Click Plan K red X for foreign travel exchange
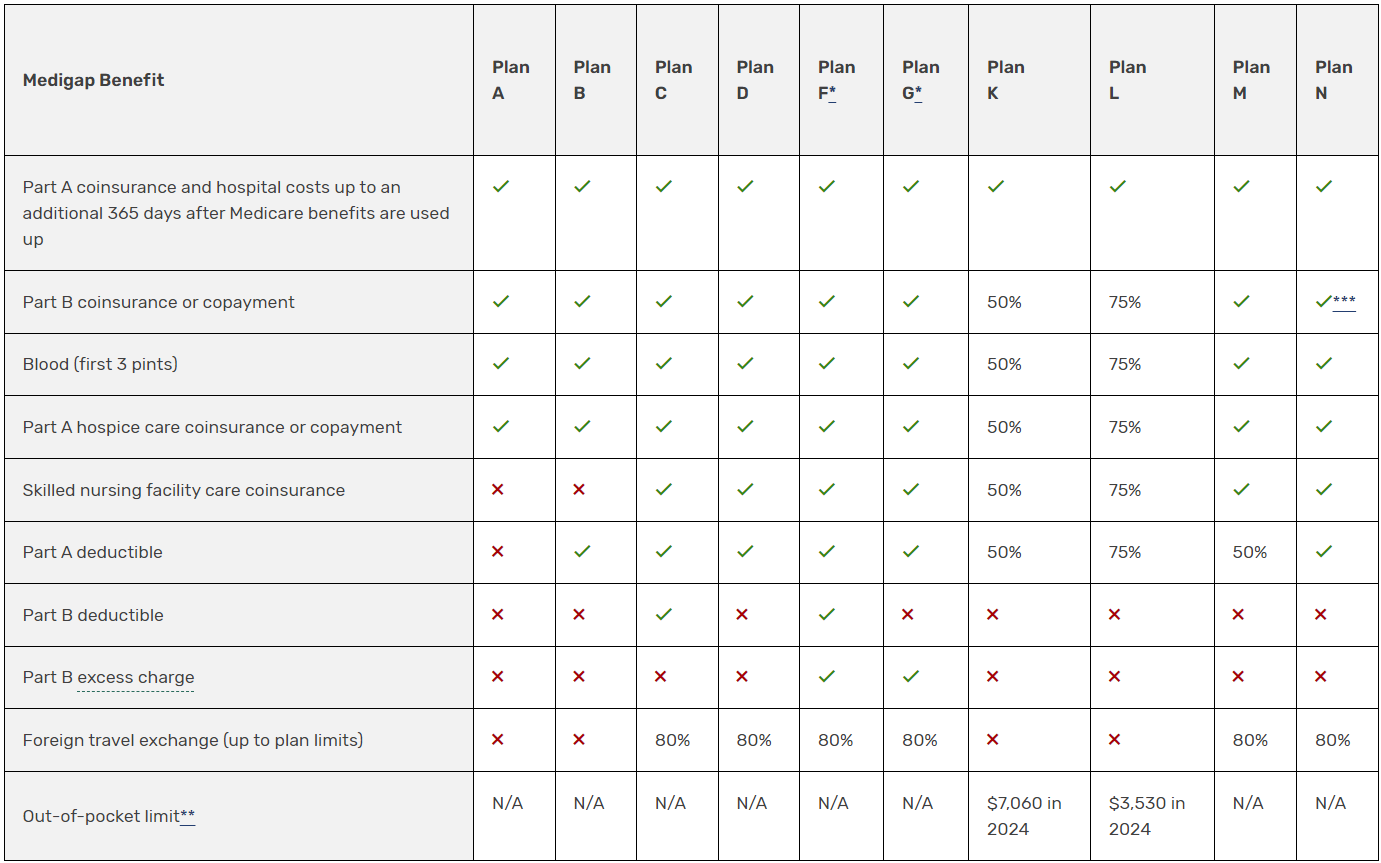1381x863 pixels. [x=993, y=740]
